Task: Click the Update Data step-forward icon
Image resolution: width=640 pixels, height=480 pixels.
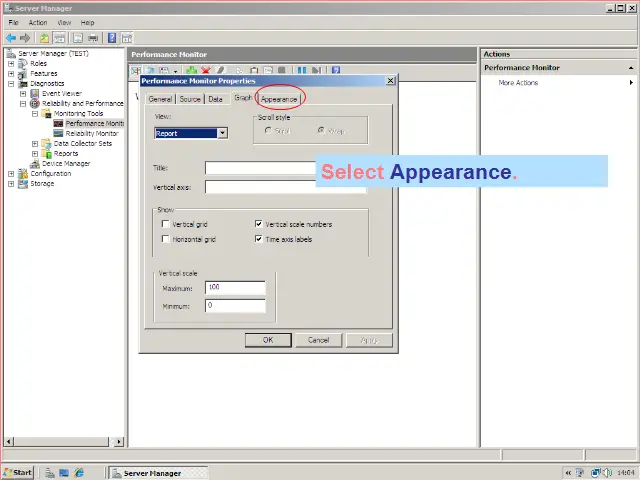Action: pyautogui.click(x=316, y=70)
